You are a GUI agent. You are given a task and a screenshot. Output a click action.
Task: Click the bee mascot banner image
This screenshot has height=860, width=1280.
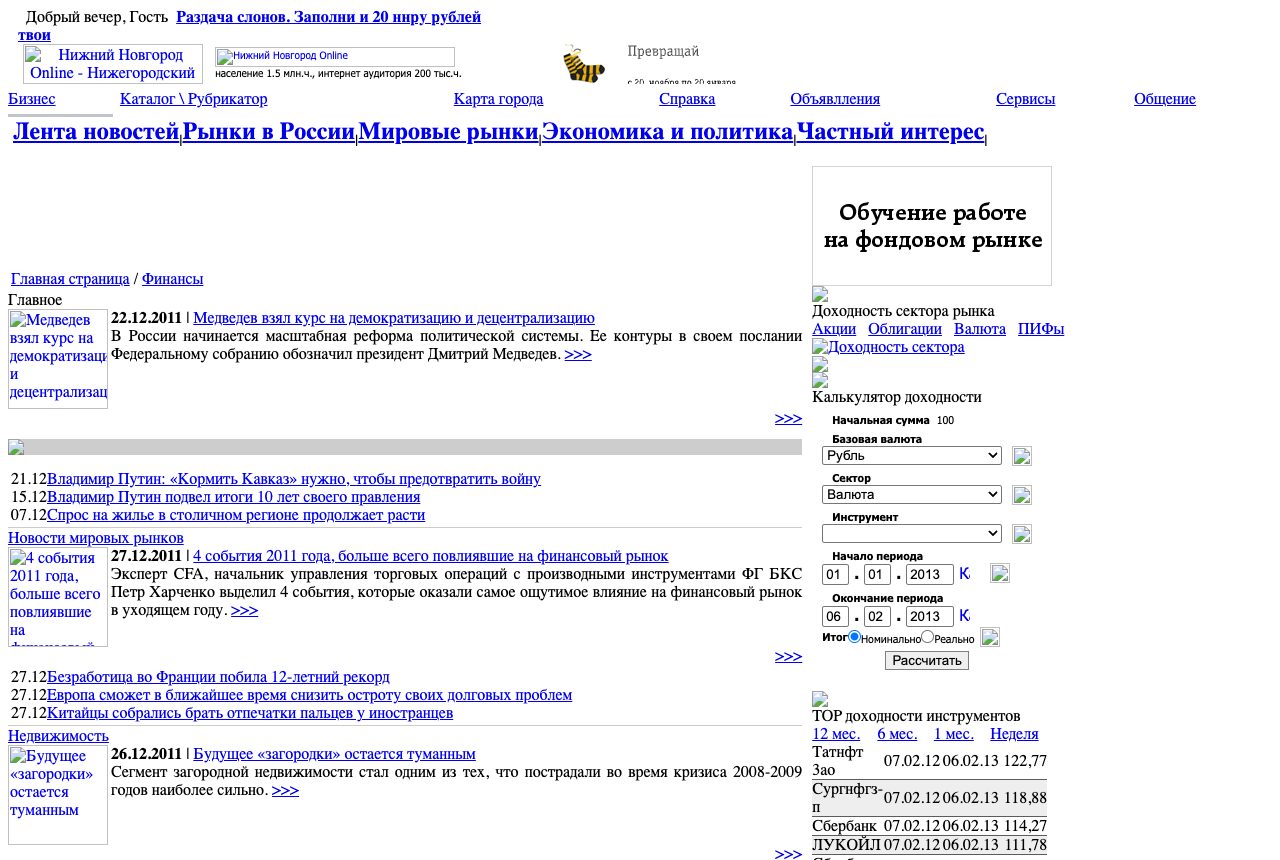pyautogui.click(x=584, y=64)
